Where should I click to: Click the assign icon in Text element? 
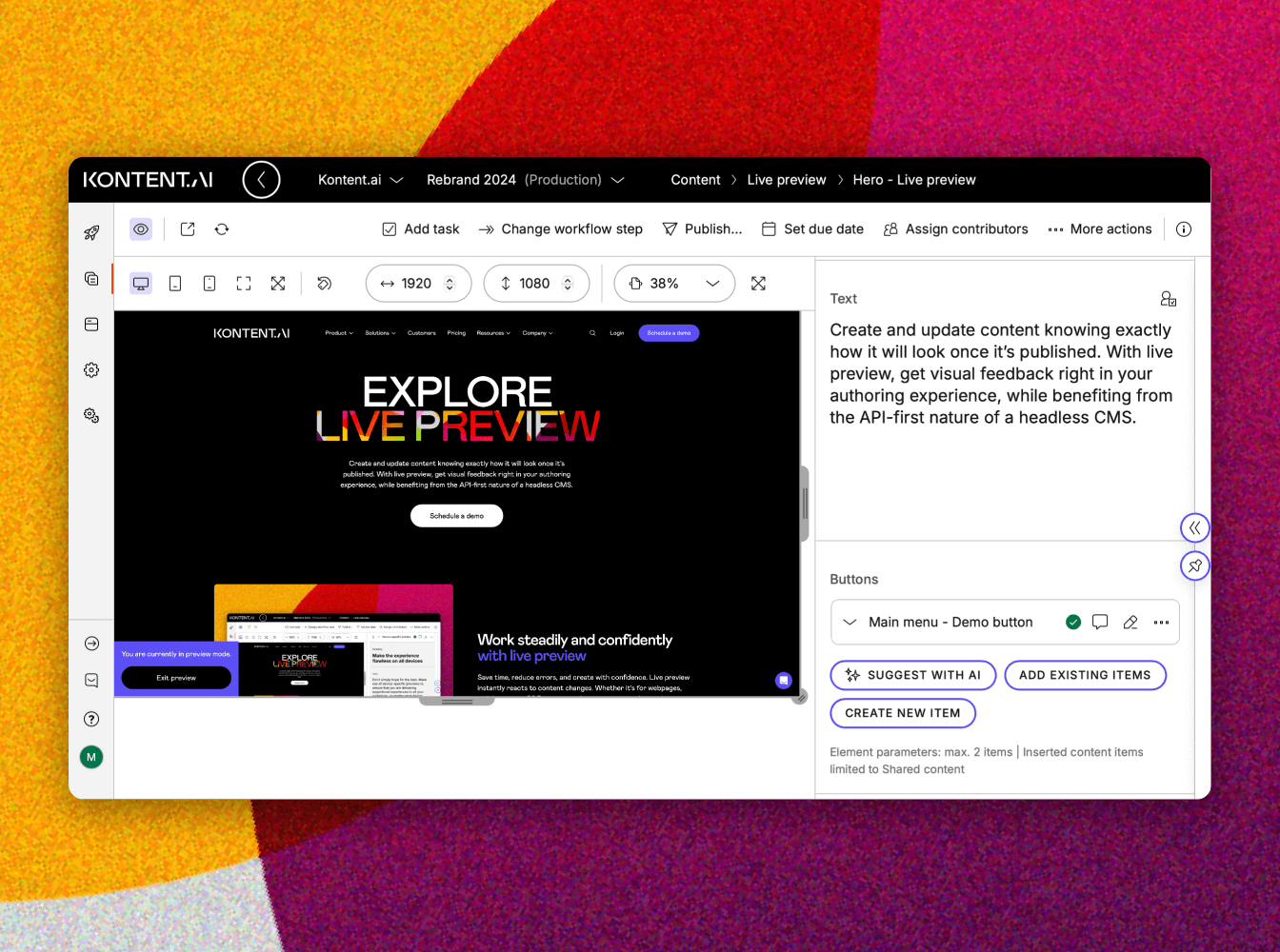click(1169, 299)
